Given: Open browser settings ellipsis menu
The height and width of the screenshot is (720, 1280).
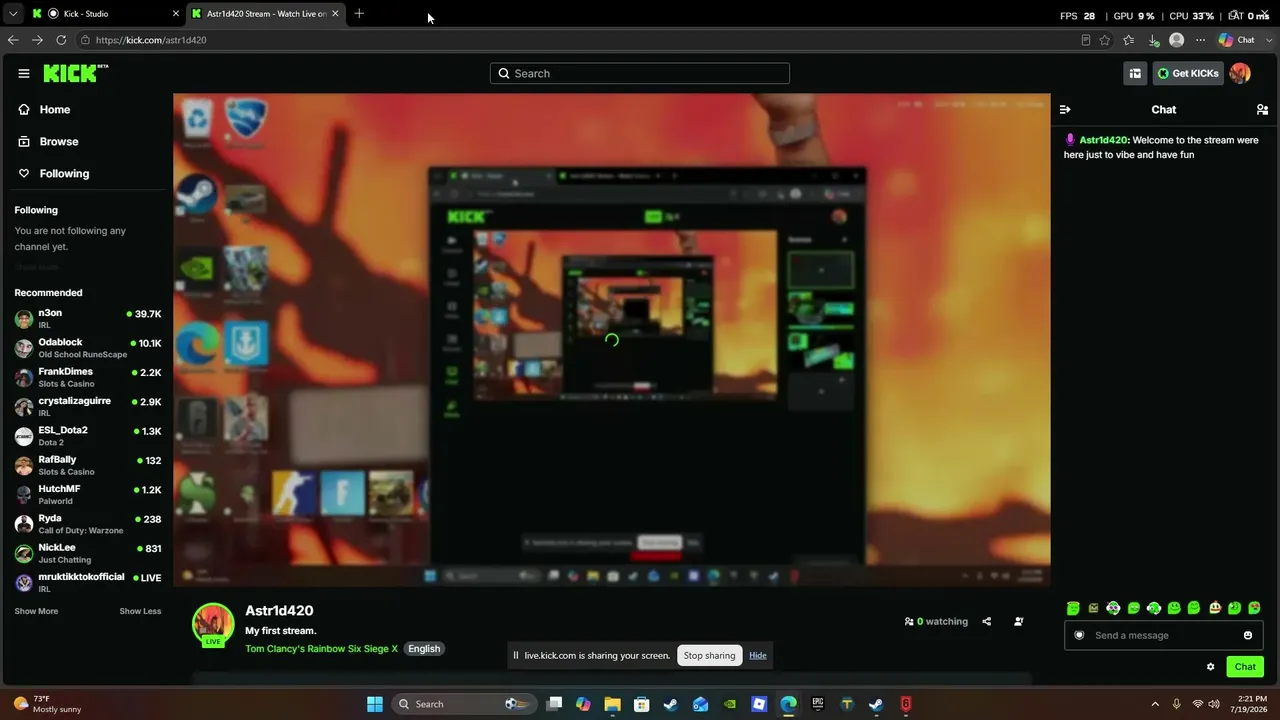Looking at the screenshot, I should (x=1200, y=40).
